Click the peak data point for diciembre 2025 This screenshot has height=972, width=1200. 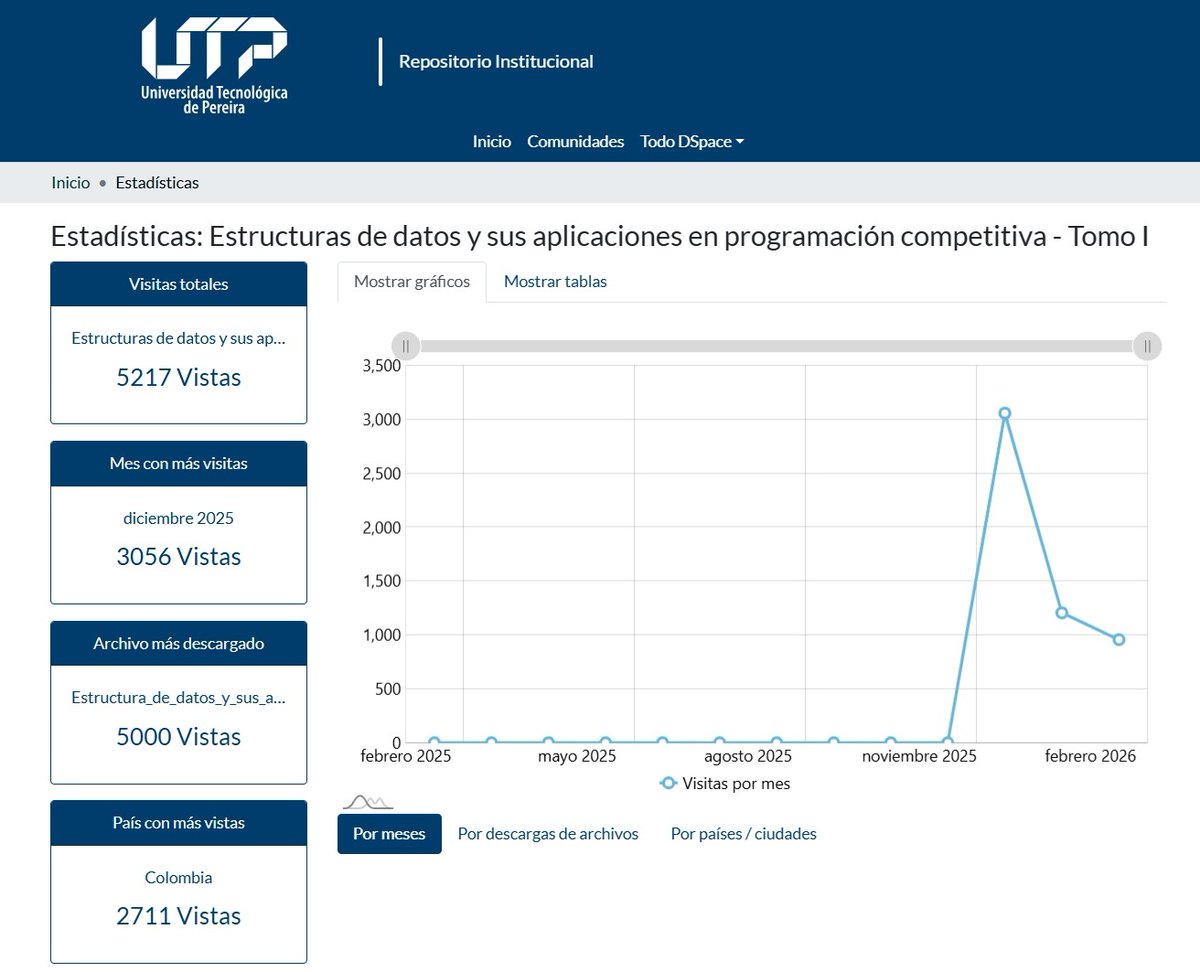click(1005, 412)
